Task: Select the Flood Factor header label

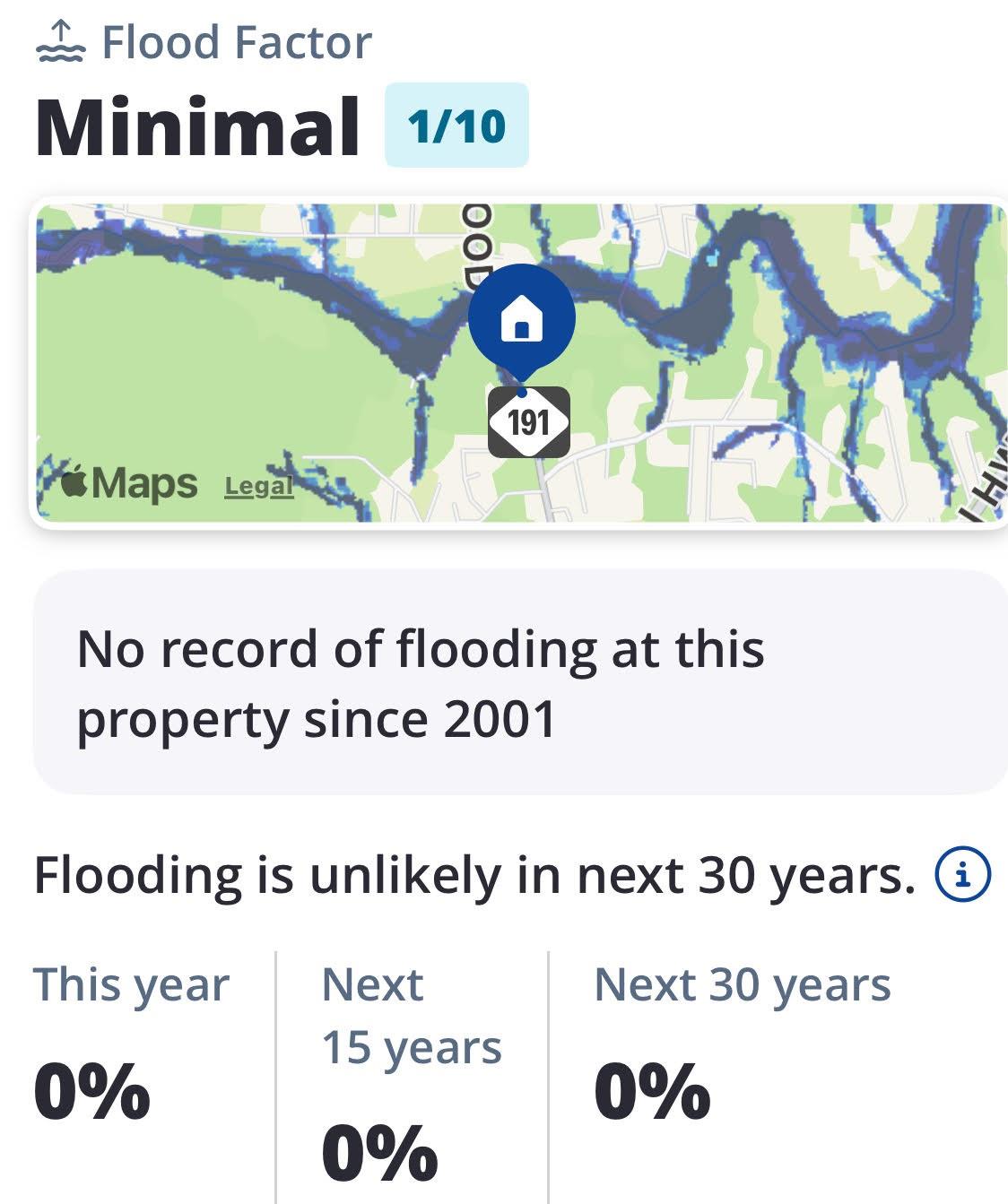Action: (x=237, y=42)
